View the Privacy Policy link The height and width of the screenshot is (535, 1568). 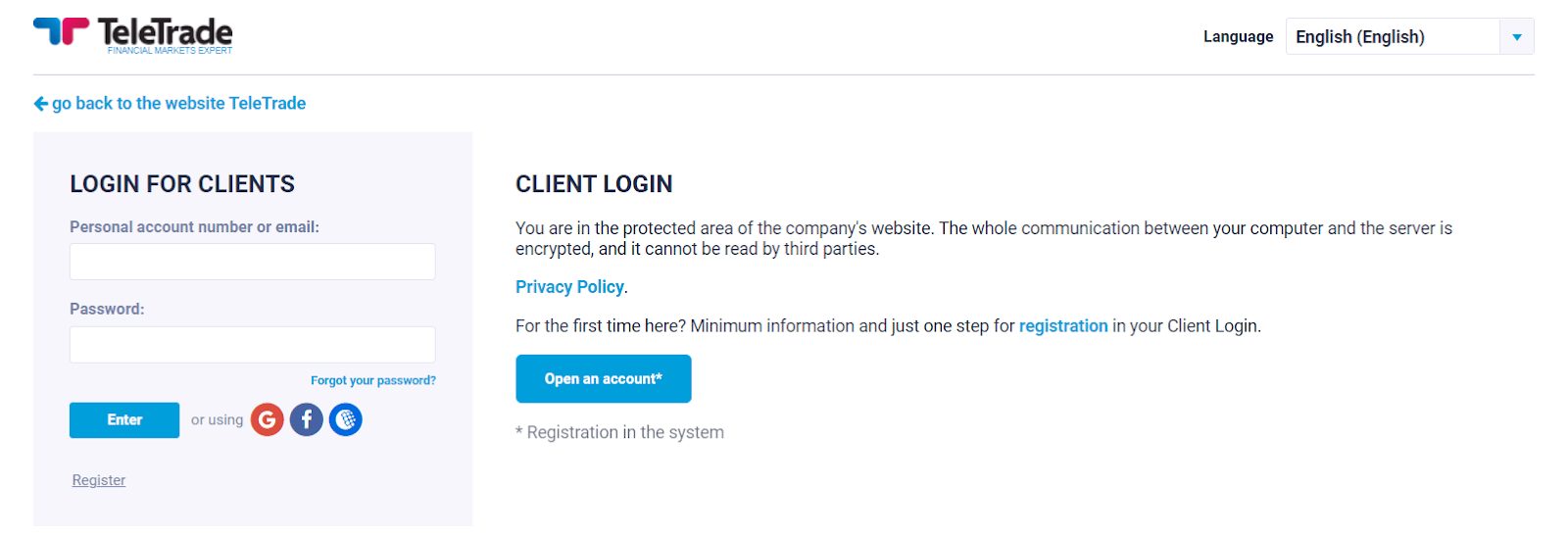(x=569, y=287)
